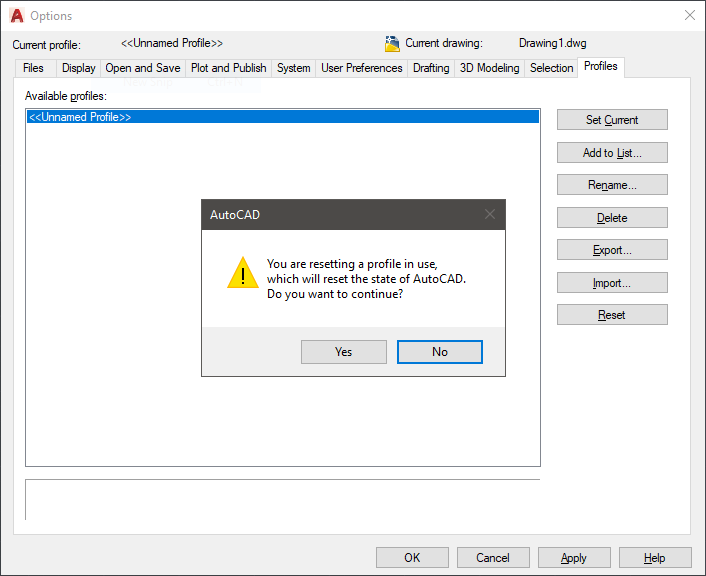Viewport: 706px width, 576px height.
Task: Click the Import profile button
Action: [x=612, y=283]
